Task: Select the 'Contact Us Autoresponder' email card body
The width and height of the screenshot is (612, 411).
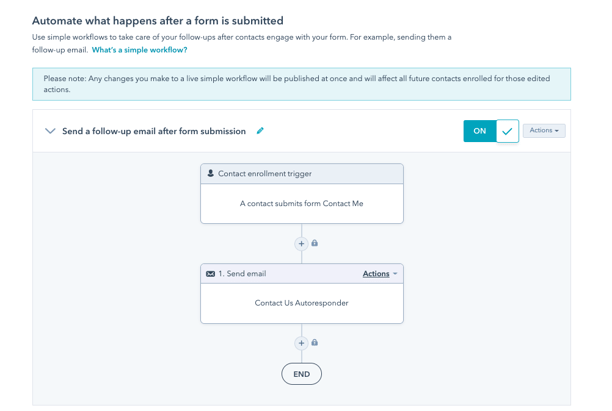Action: 302,303
